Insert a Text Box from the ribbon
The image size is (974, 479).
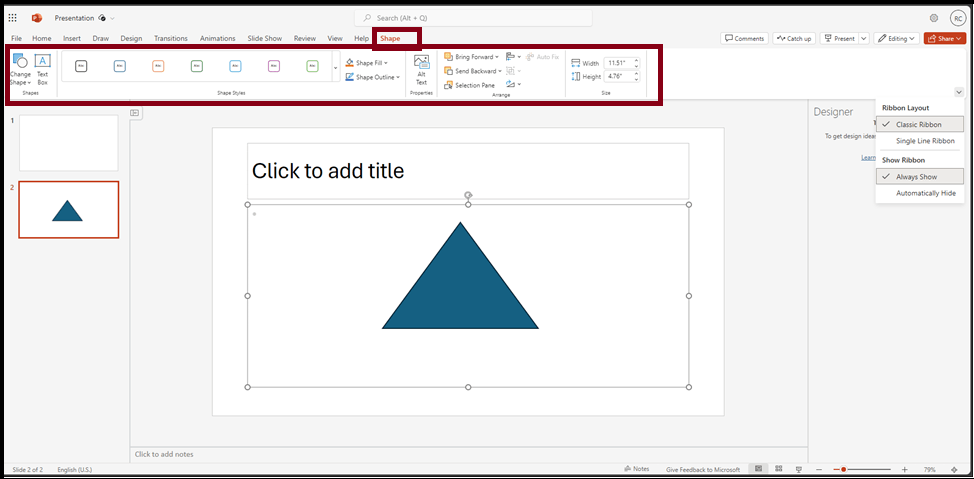pyautogui.click(x=42, y=69)
